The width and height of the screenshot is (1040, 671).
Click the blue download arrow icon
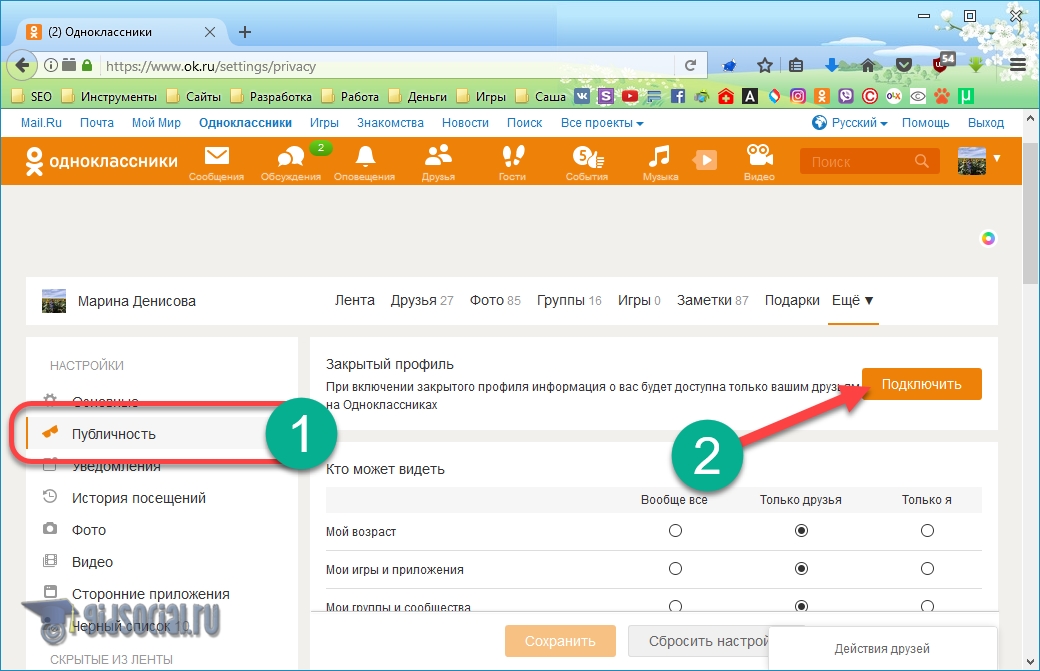pos(832,65)
